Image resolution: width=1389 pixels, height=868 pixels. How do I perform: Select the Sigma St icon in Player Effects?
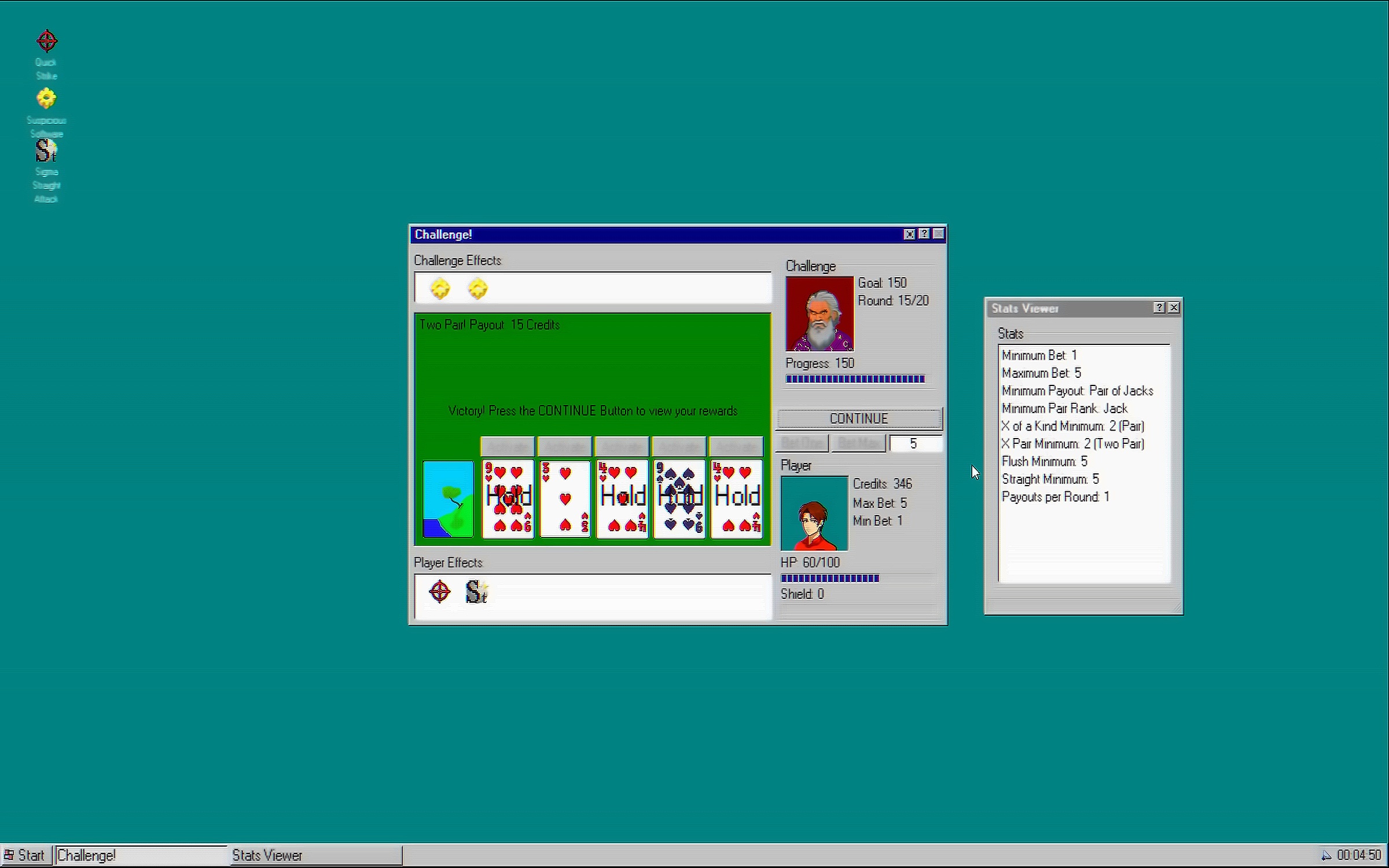pos(477,591)
